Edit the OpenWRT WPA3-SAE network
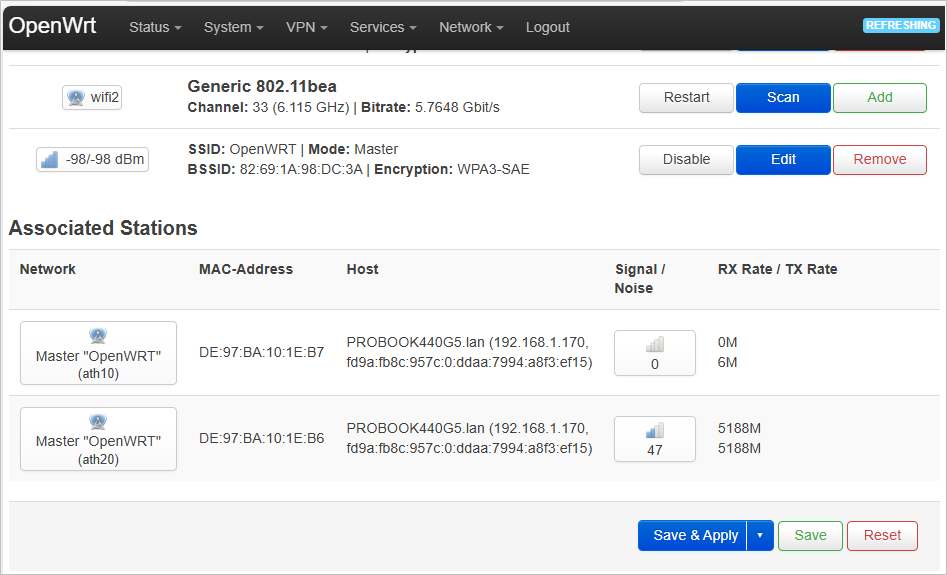 pyautogui.click(x=783, y=159)
